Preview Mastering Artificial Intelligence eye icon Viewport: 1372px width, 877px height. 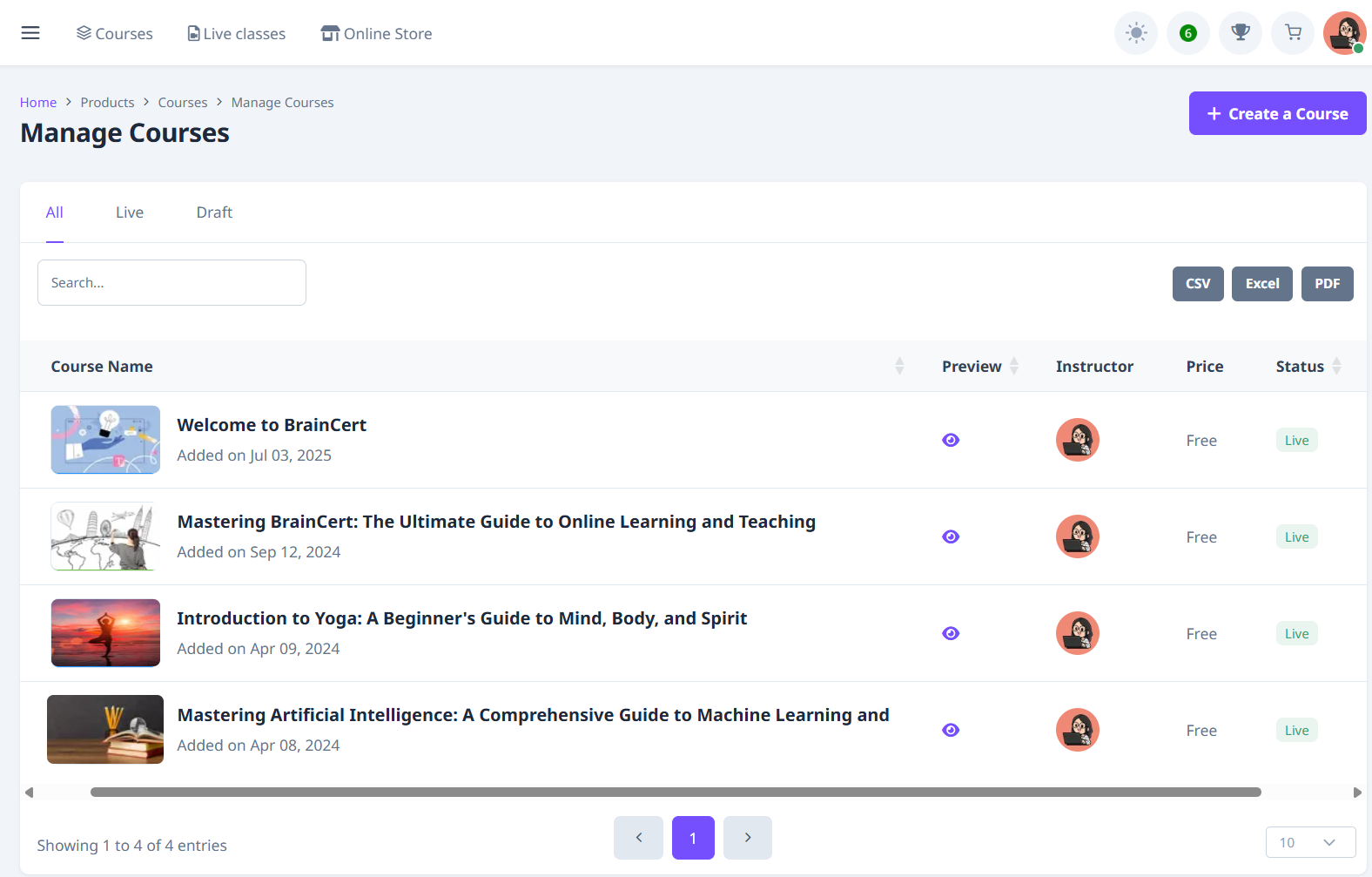coord(951,730)
